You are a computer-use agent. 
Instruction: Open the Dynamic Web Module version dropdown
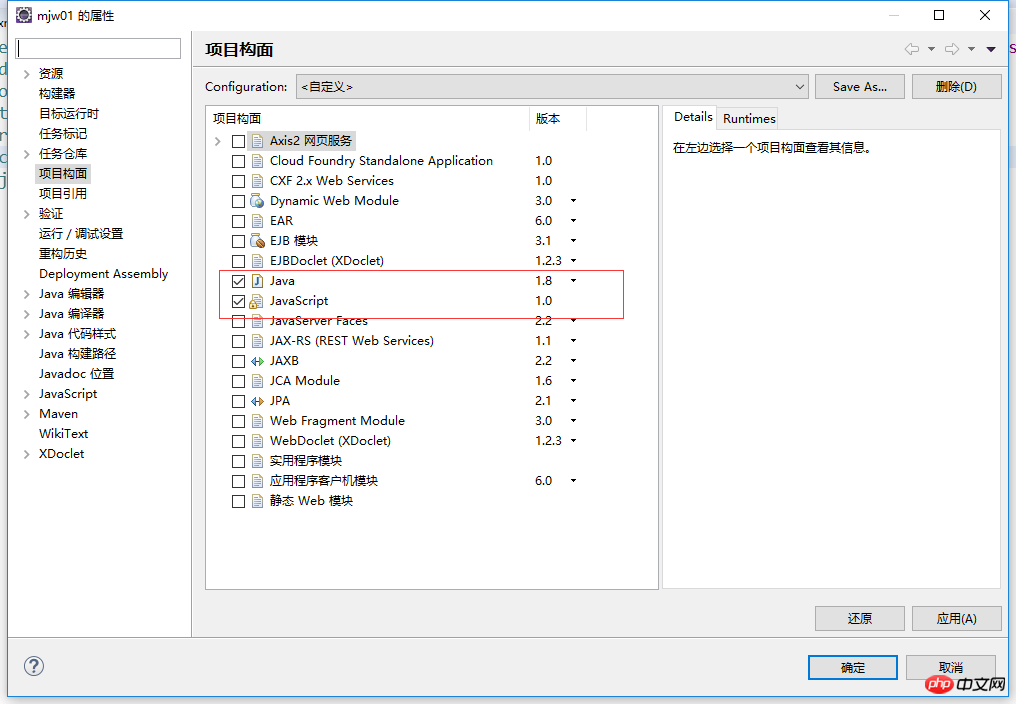[573, 201]
